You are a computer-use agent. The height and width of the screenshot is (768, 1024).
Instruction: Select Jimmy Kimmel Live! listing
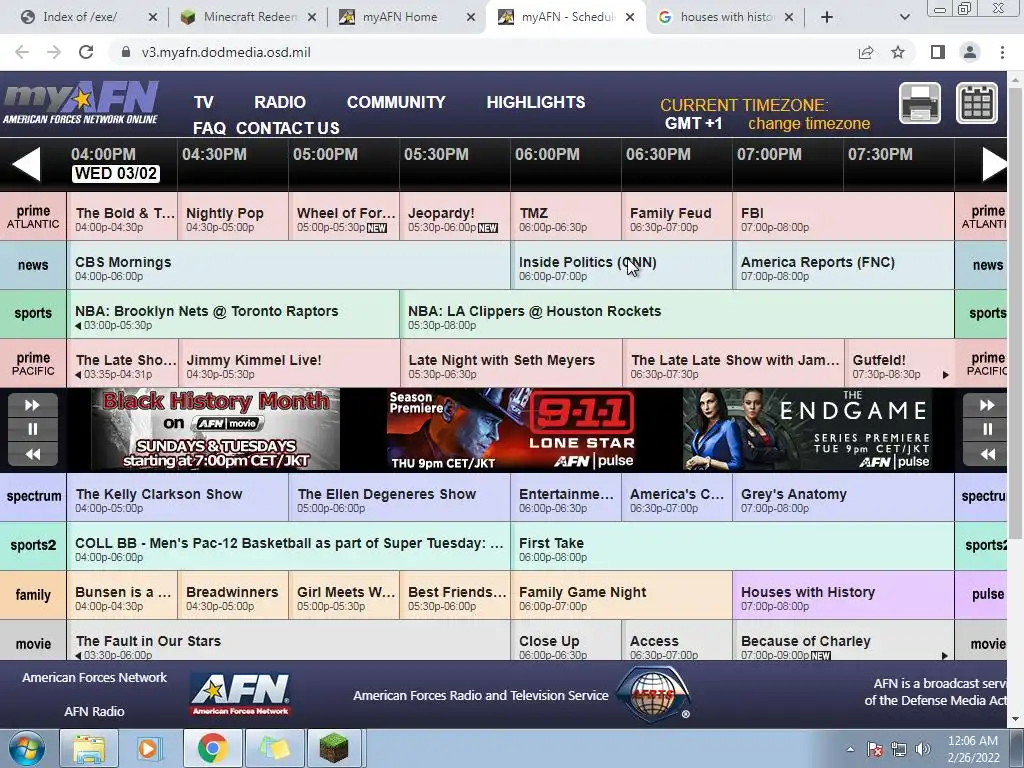[x=289, y=364]
